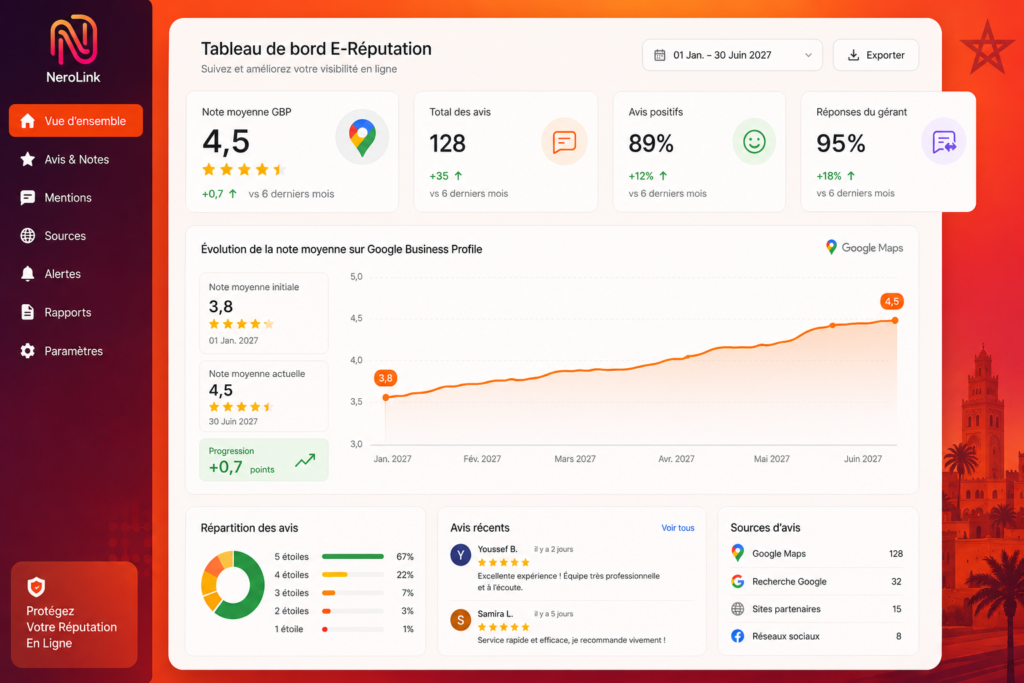Screen dimensions: 1024x683
Task: Click the globe icon next to Sources
Action: point(27,236)
